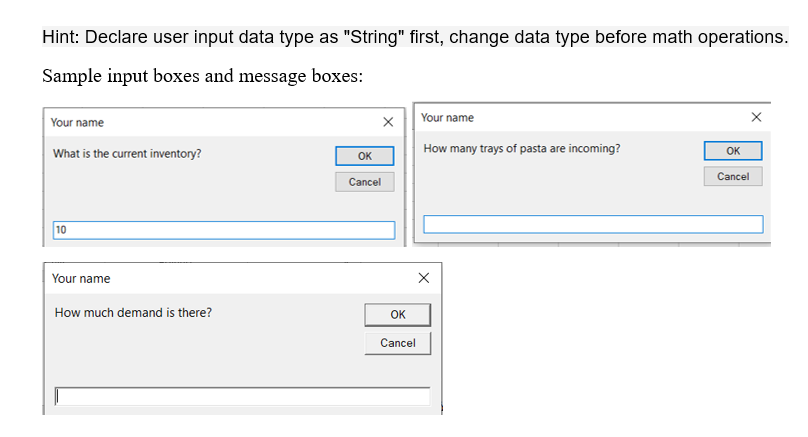Close the pasta trays incoming dialog

756,117
